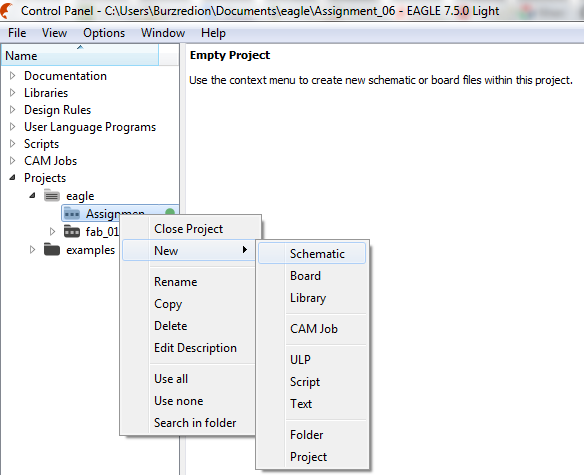This screenshot has width=584, height=475.
Task: Select the Libraries tree item
Action: point(46,92)
